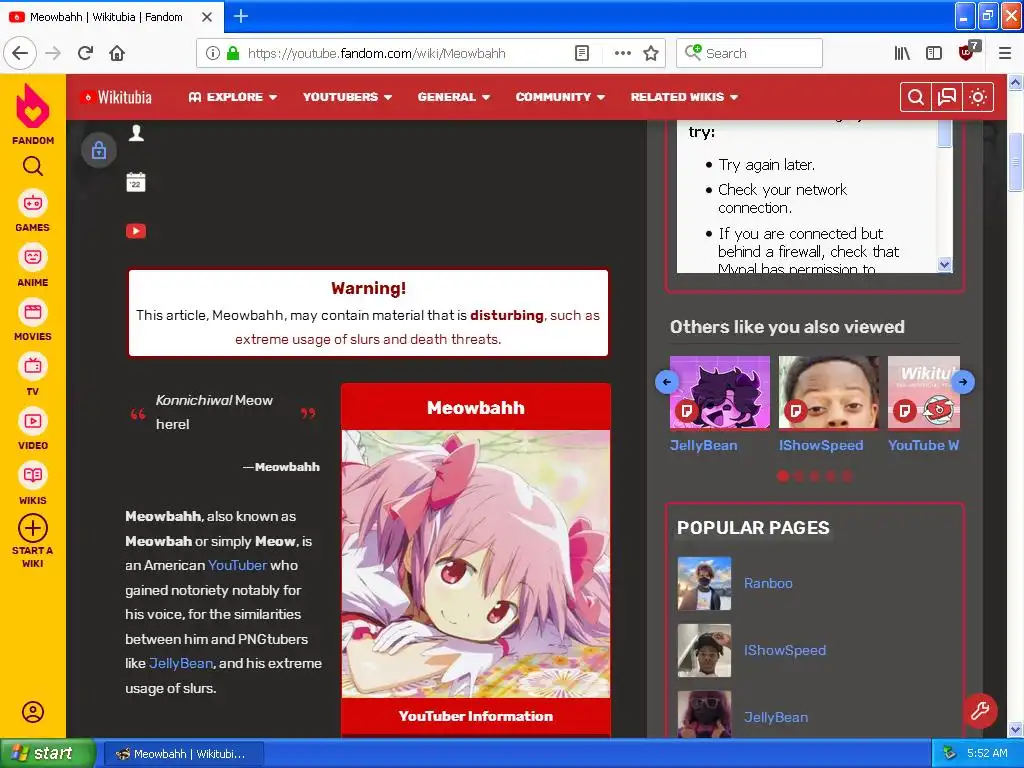Select first carousel pagination dot
The height and width of the screenshot is (768, 1024).
[783, 476]
